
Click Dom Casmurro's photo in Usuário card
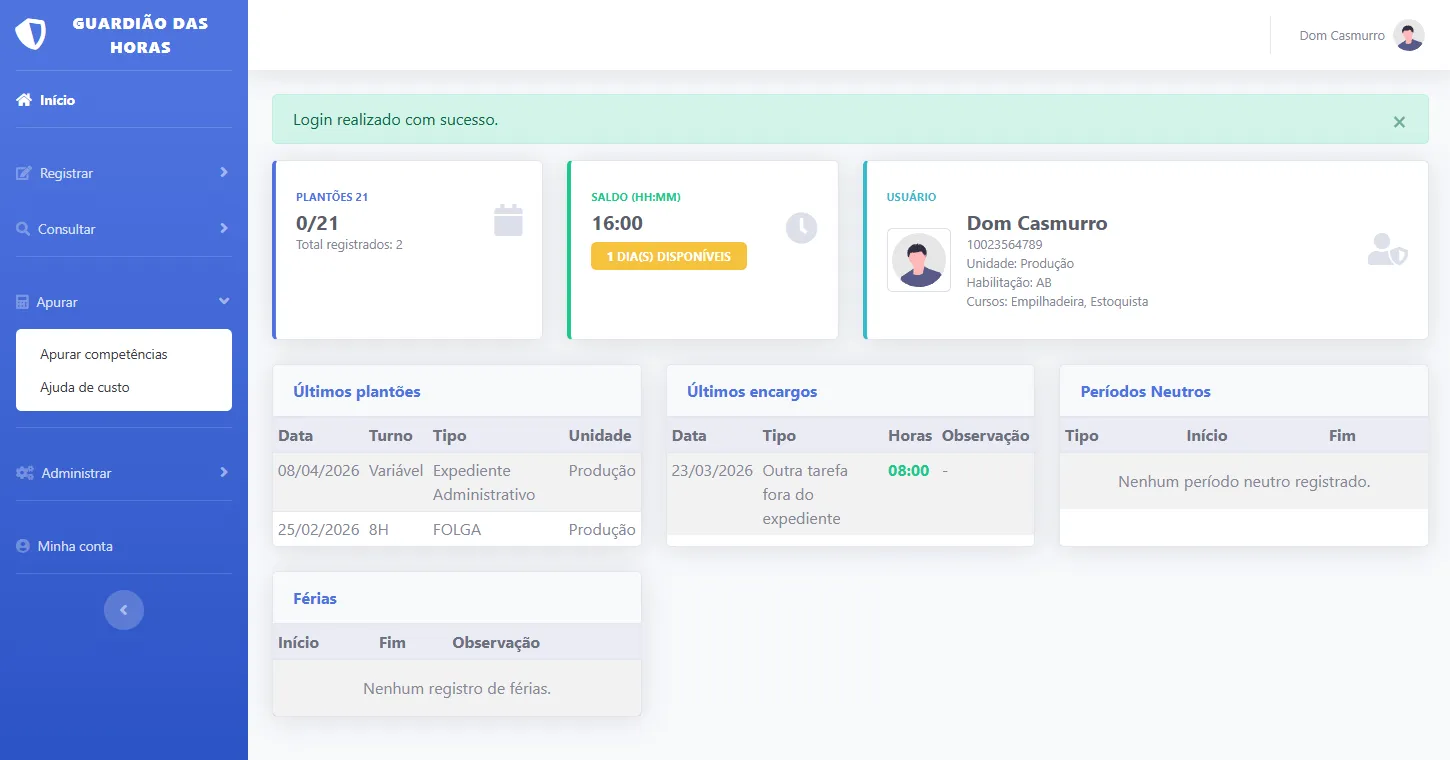point(918,260)
